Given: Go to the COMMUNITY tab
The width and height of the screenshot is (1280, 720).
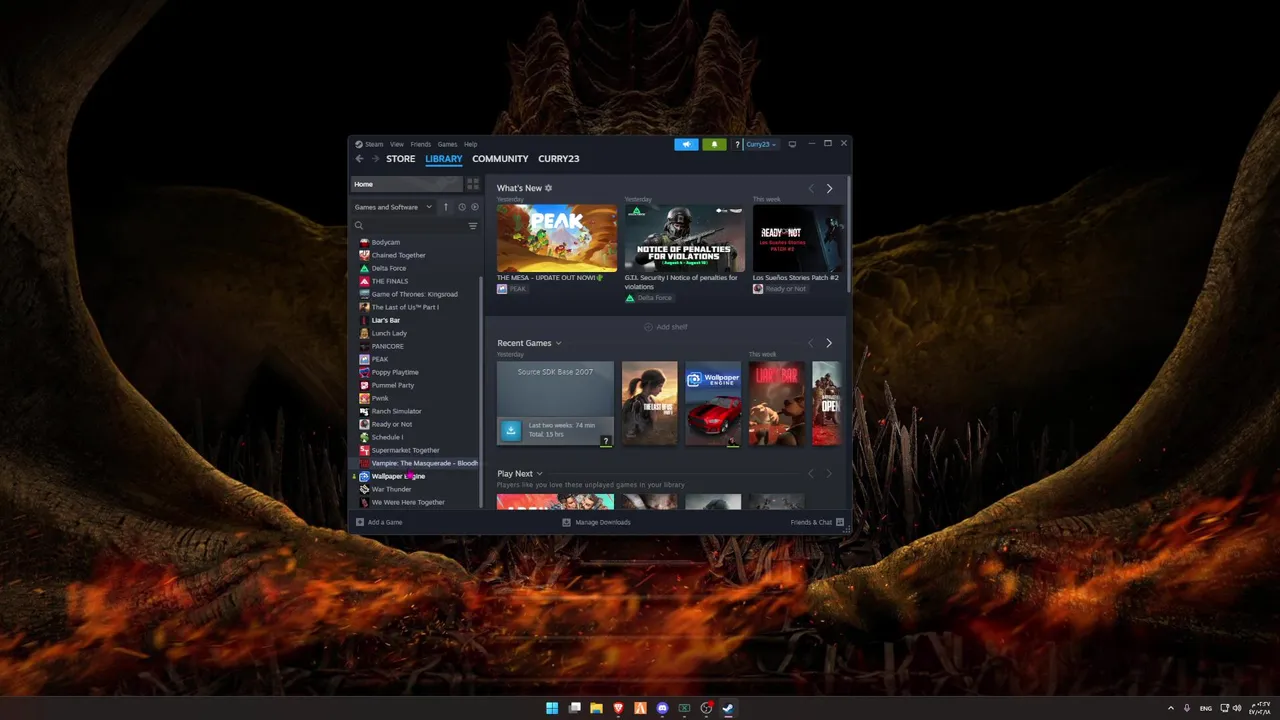Looking at the screenshot, I should (500, 159).
